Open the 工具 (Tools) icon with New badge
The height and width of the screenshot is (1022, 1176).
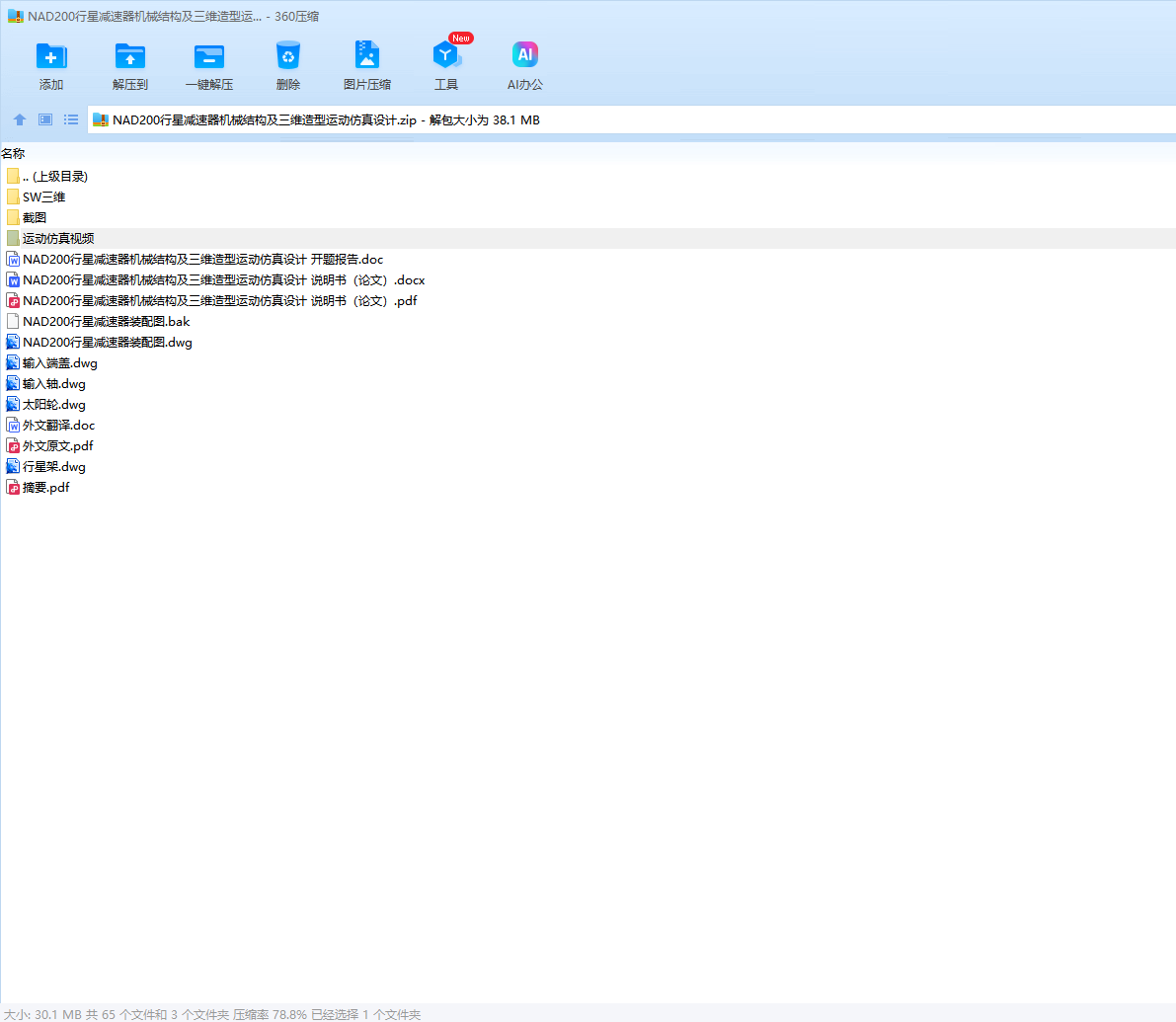[446, 54]
